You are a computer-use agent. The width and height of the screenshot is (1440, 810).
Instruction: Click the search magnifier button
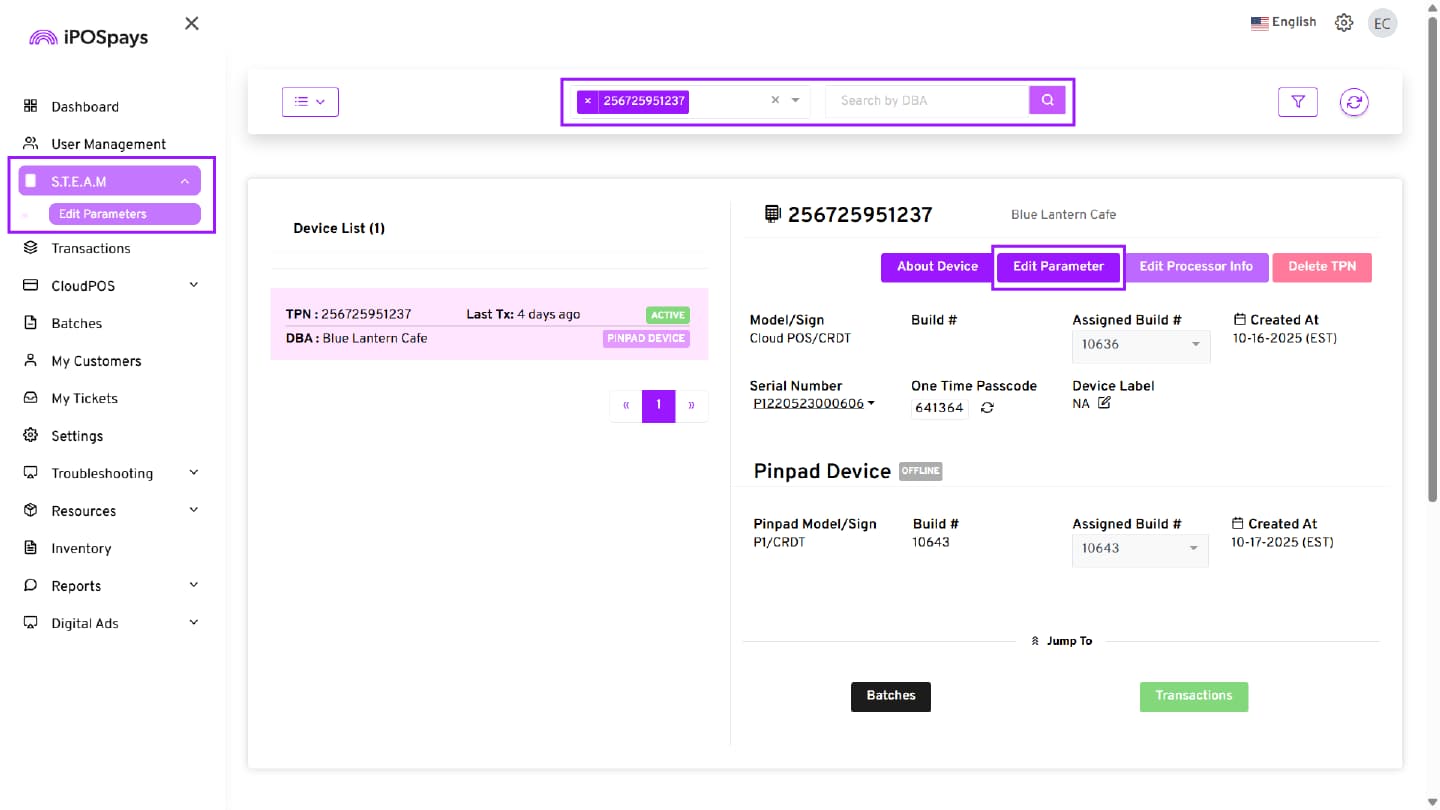pyautogui.click(x=1047, y=100)
